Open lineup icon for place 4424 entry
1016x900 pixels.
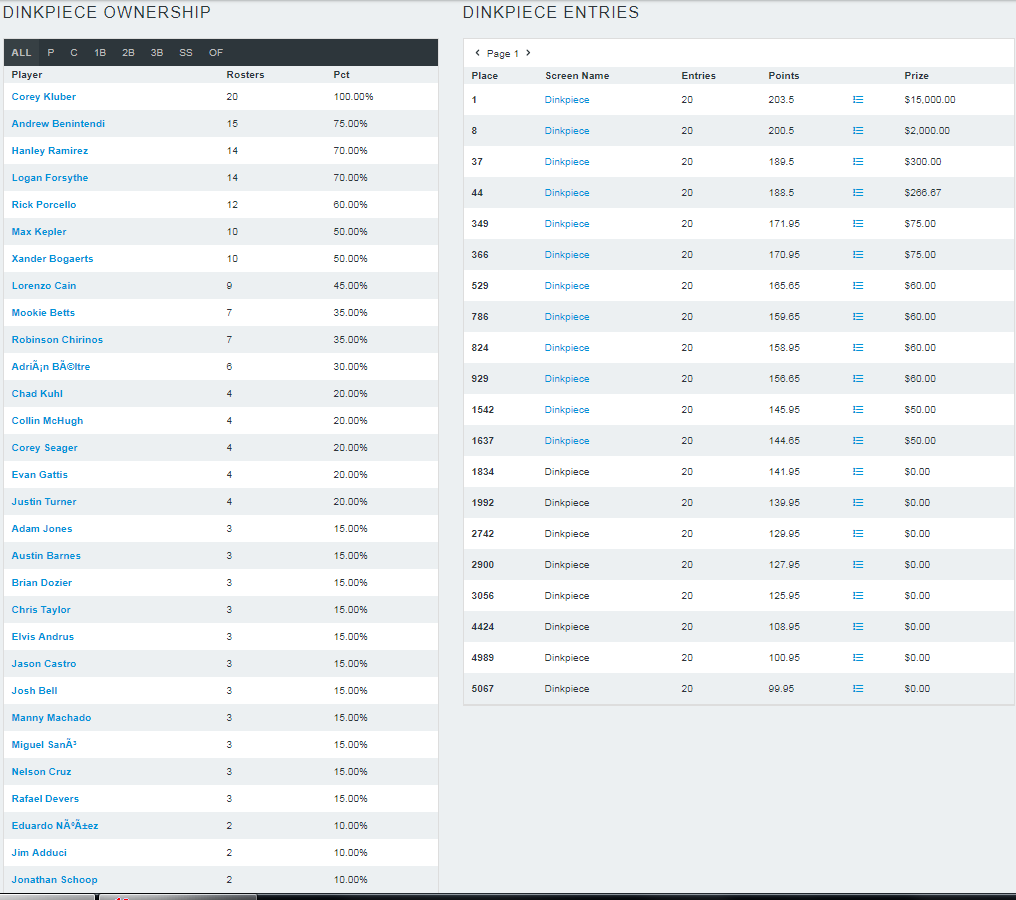pos(858,627)
